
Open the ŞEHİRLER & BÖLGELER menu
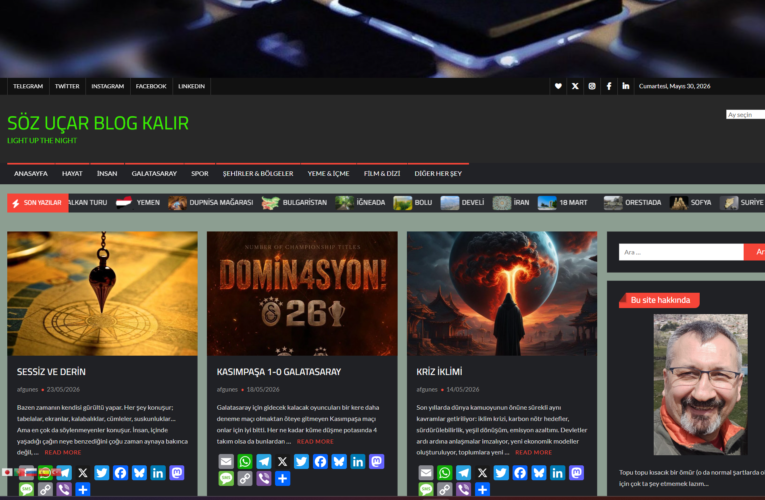258,174
